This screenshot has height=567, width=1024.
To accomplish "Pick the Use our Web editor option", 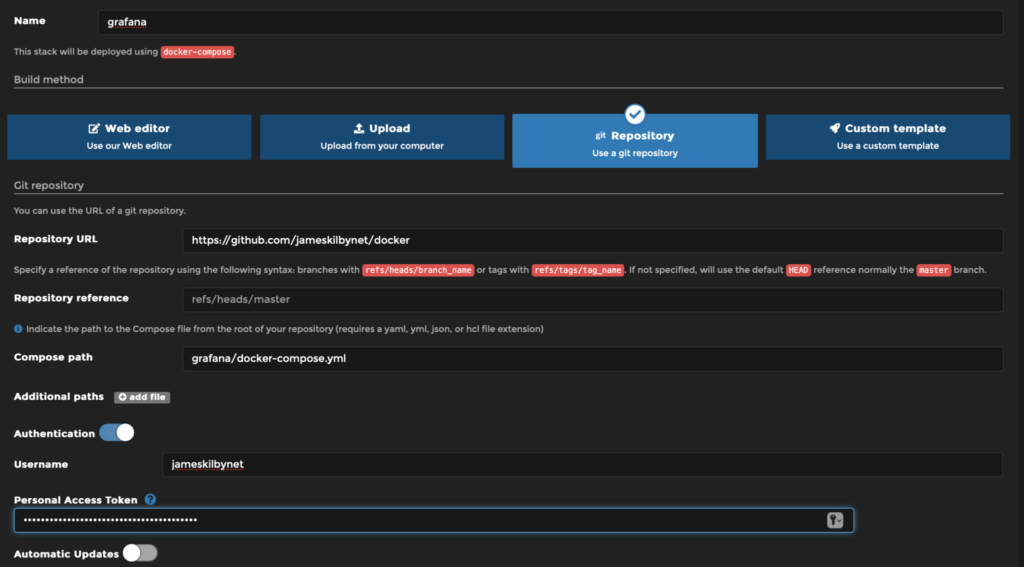I will pyautogui.click(x=129, y=137).
